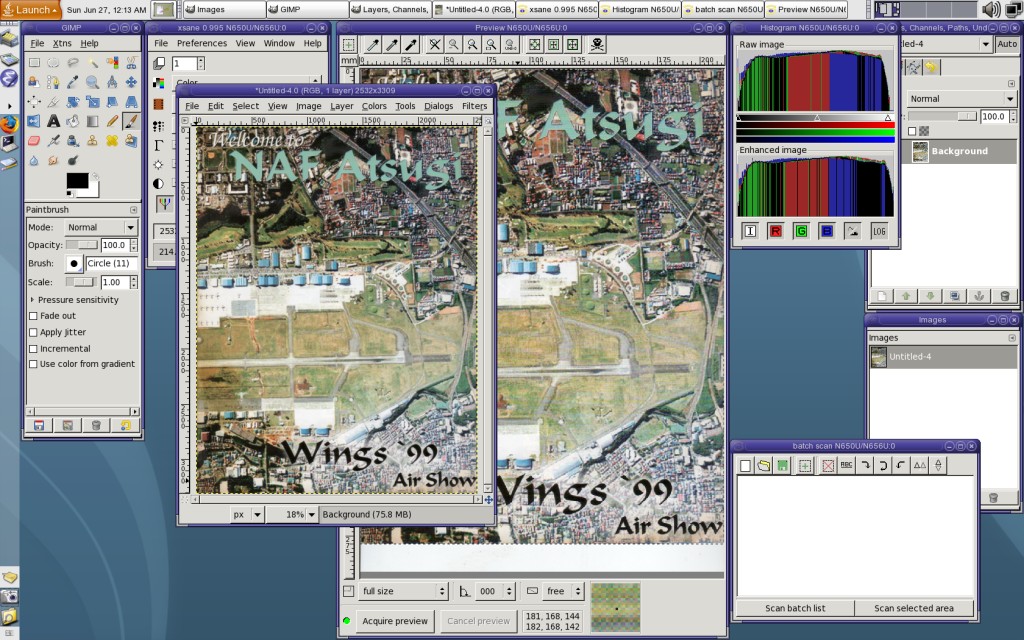Open the Layer menu in image window

pyautogui.click(x=342, y=106)
